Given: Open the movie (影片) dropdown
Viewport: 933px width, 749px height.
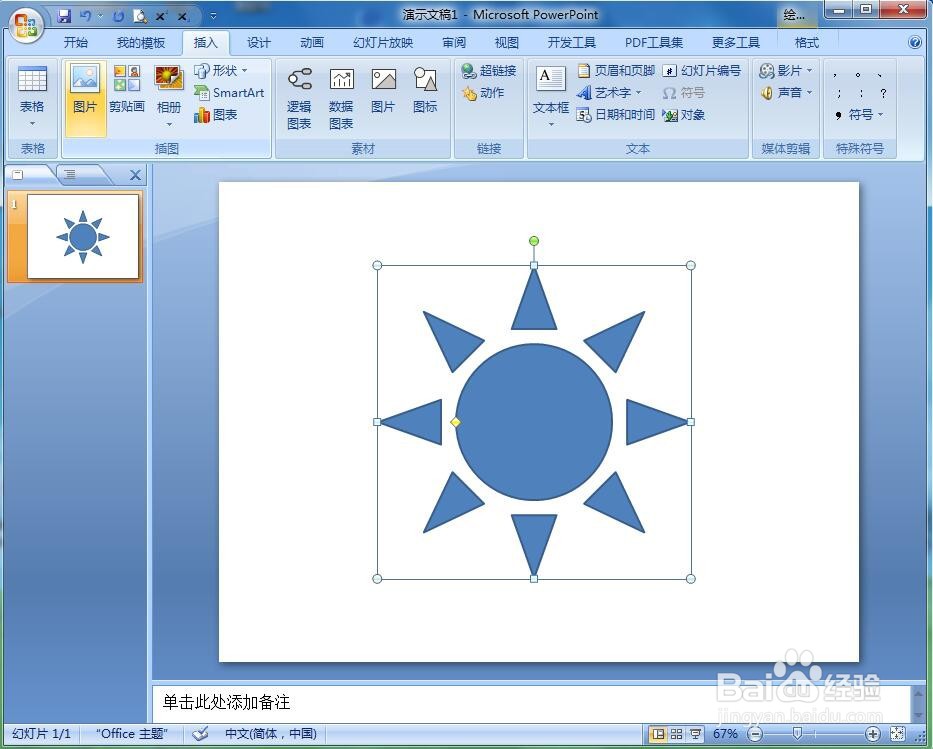Looking at the screenshot, I should point(786,70).
